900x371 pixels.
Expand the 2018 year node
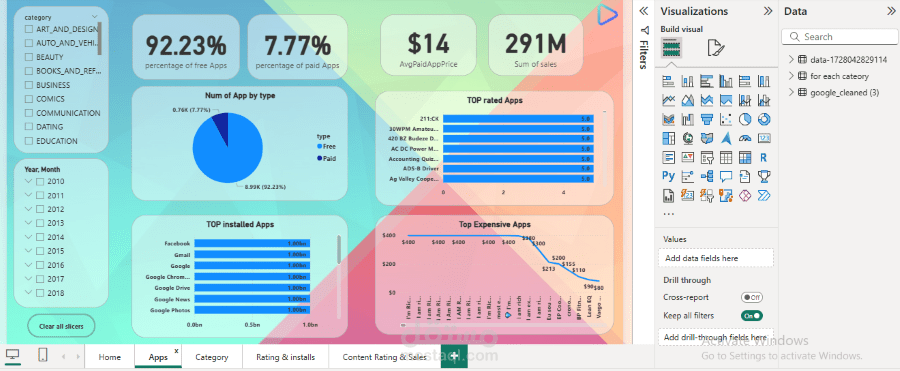pyautogui.click(x=28, y=293)
